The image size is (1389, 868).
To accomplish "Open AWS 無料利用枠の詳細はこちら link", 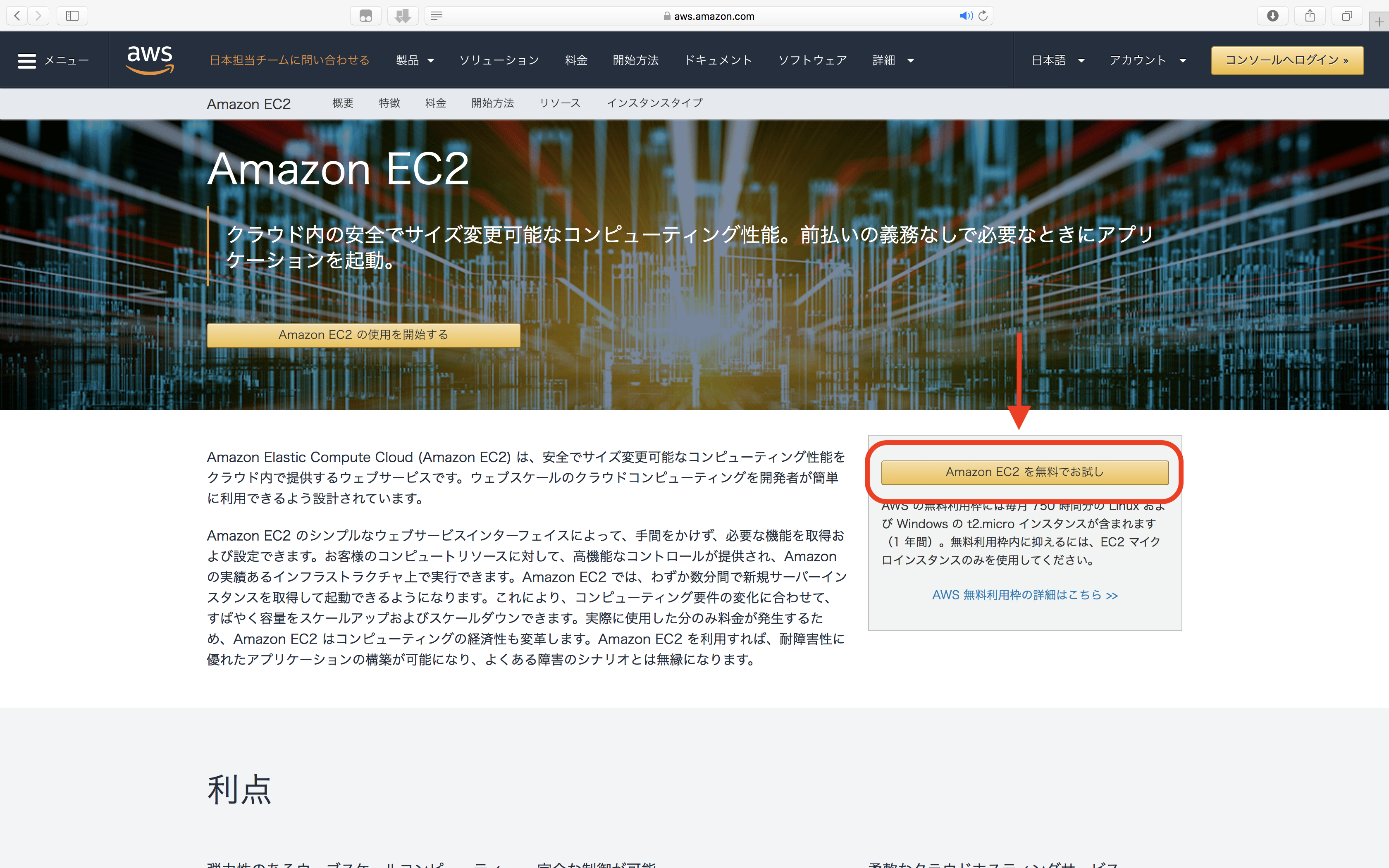I will coord(1024,595).
